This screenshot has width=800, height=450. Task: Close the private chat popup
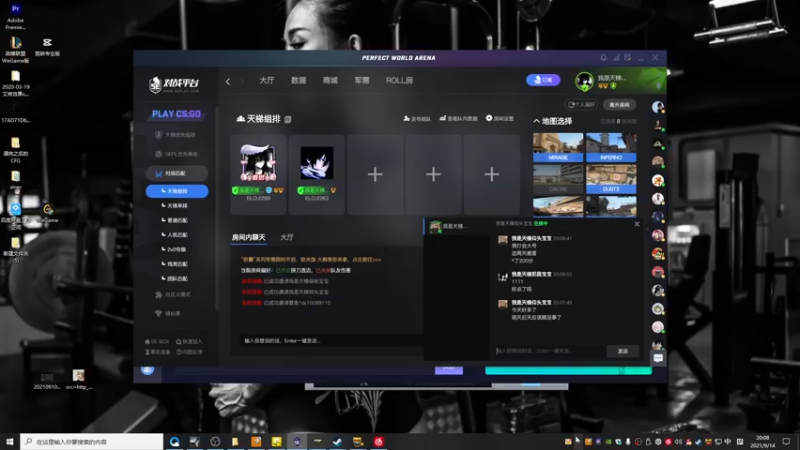pyautogui.click(x=637, y=224)
